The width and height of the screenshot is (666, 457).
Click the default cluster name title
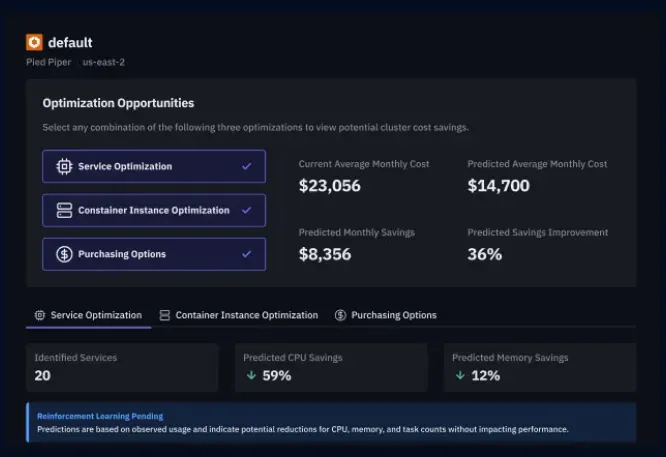pos(70,42)
